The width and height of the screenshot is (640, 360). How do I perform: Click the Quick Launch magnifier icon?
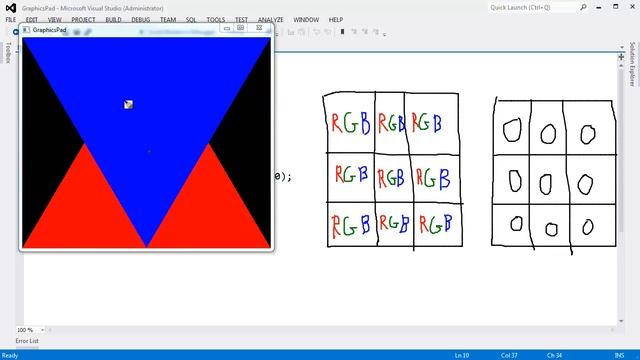pyautogui.click(x=584, y=7)
